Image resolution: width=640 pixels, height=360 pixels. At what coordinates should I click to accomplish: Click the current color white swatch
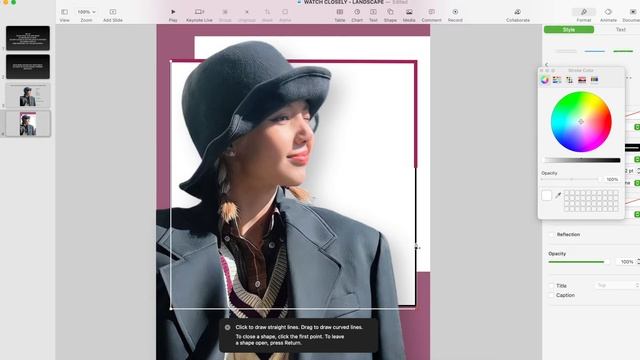click(x=547, y=196)
